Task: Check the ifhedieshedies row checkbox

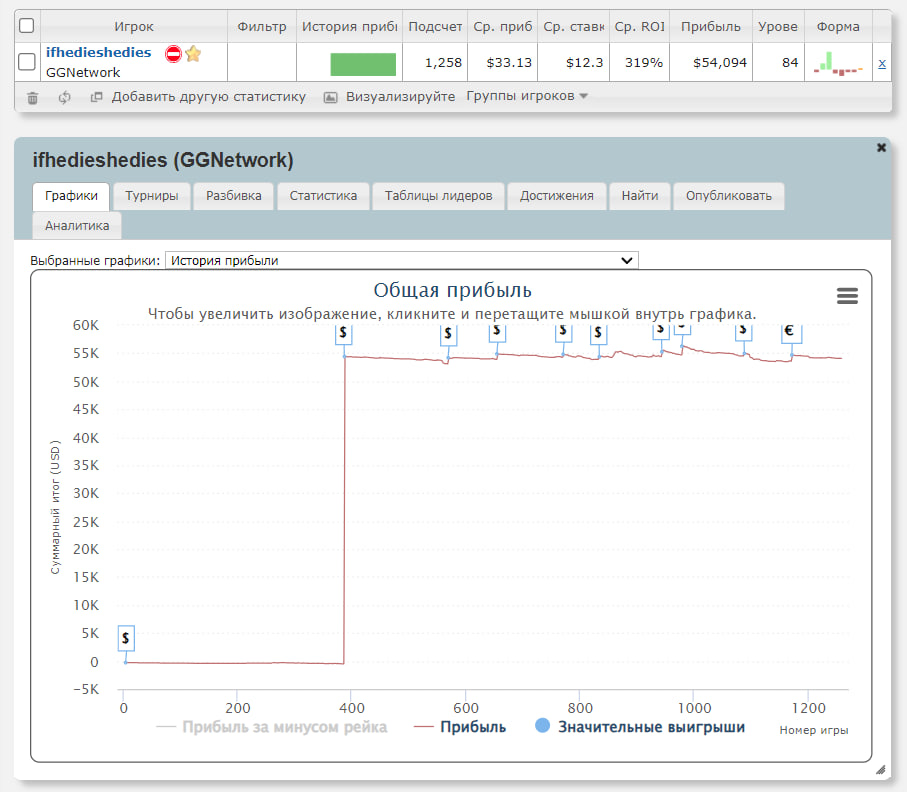Action: pyautogui.click(x=27, y=62)
